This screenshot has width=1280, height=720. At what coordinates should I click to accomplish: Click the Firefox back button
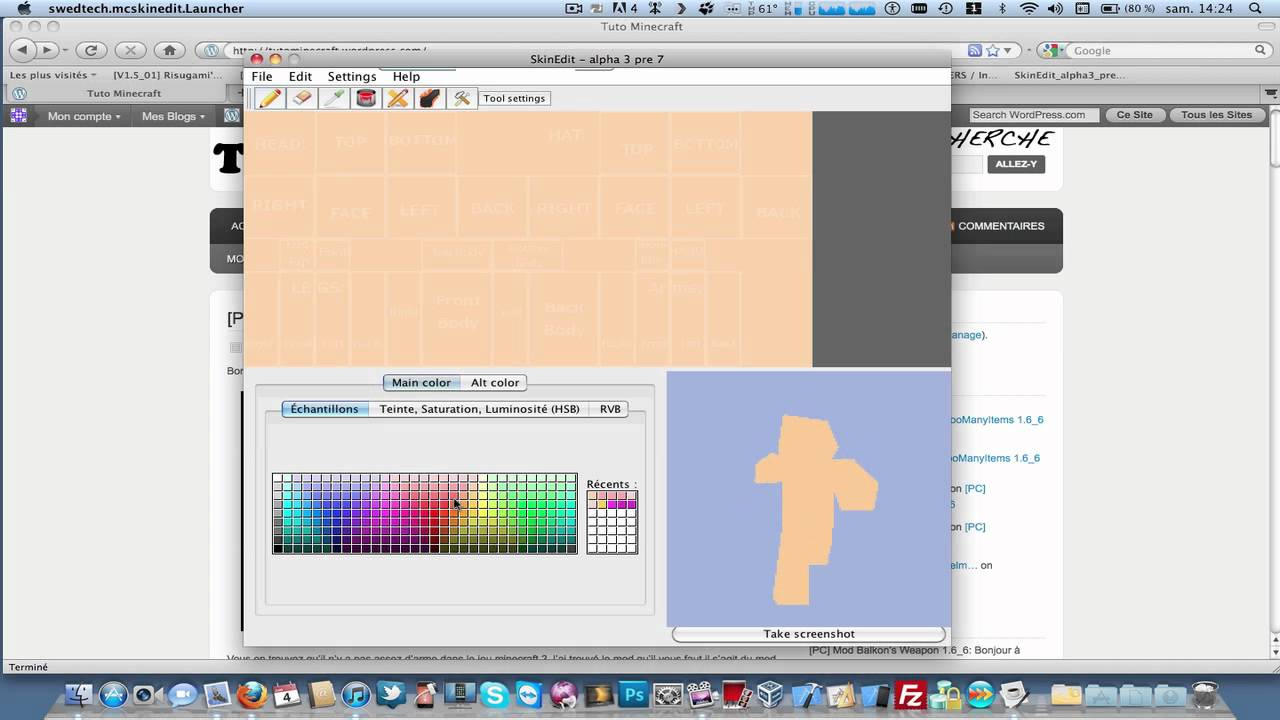click(x=22, y=50)
